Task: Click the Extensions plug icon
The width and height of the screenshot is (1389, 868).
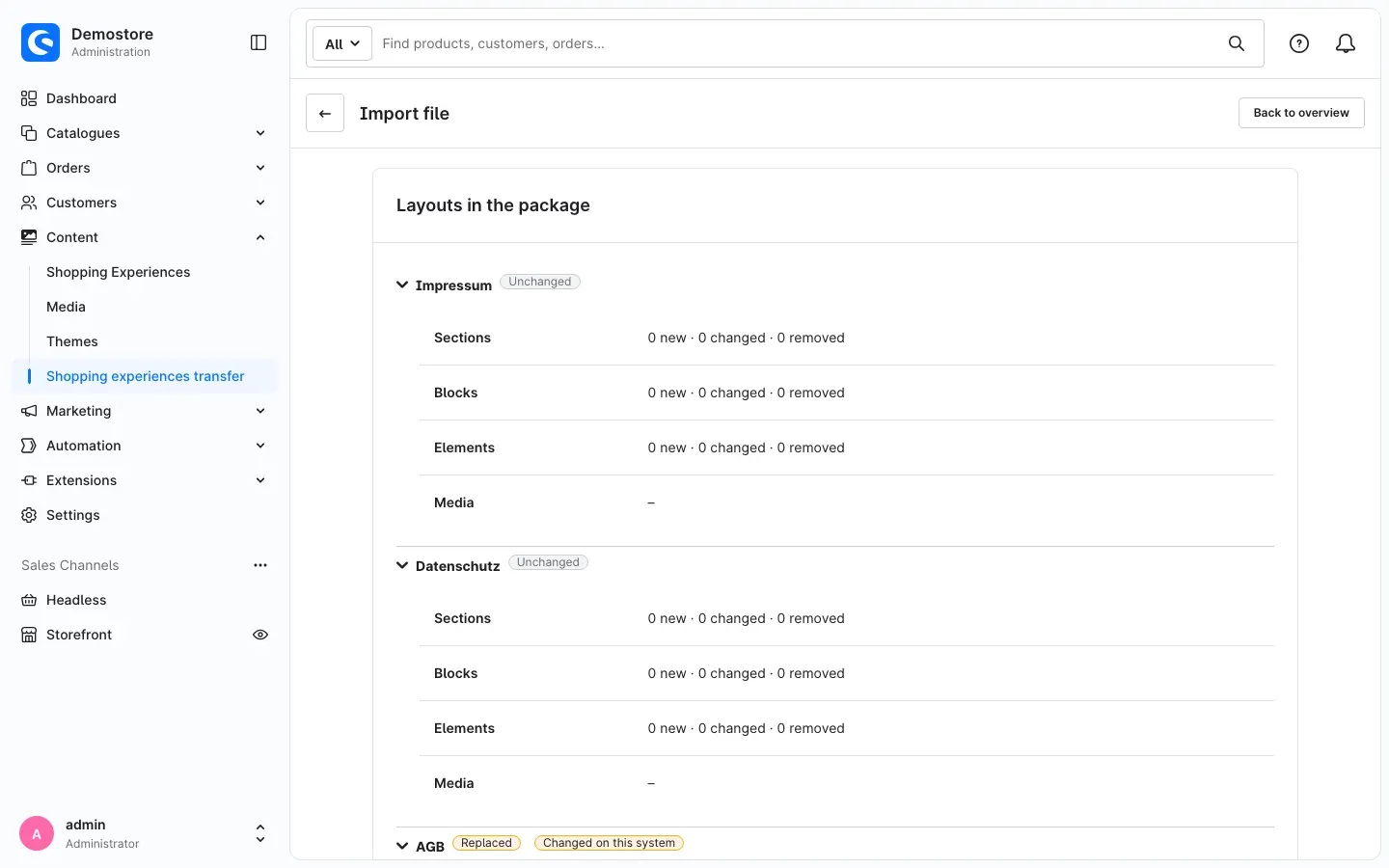Action: pos(29,480)
